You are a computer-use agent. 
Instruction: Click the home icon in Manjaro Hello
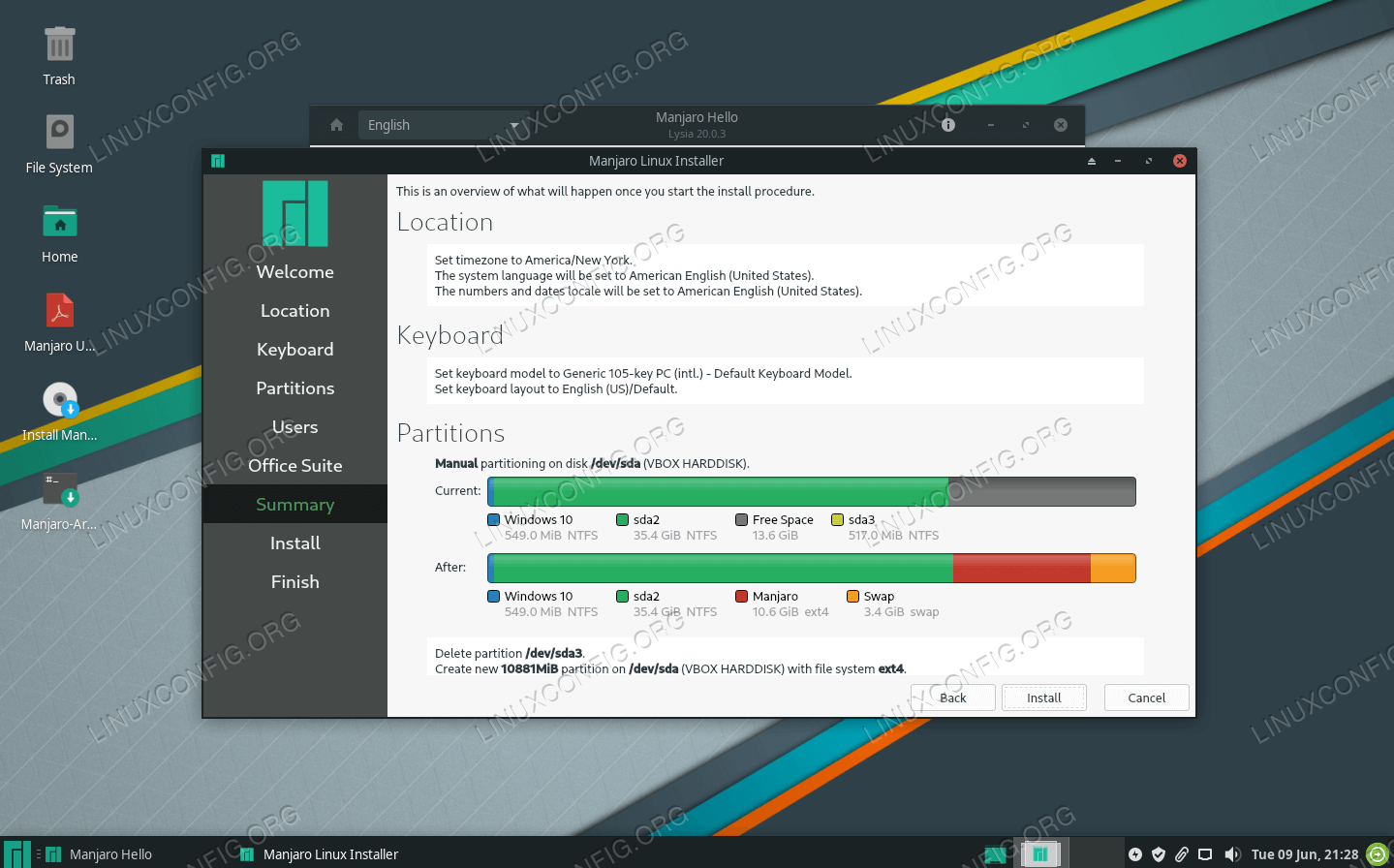pos(336,125)
